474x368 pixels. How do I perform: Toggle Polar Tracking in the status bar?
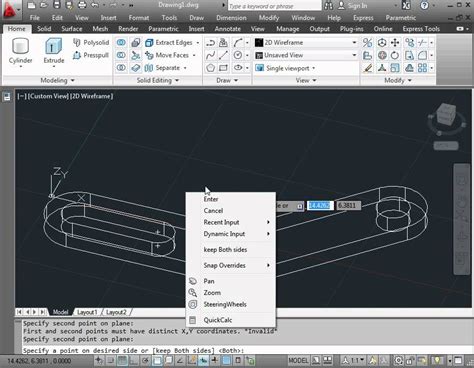pos(145,360)
